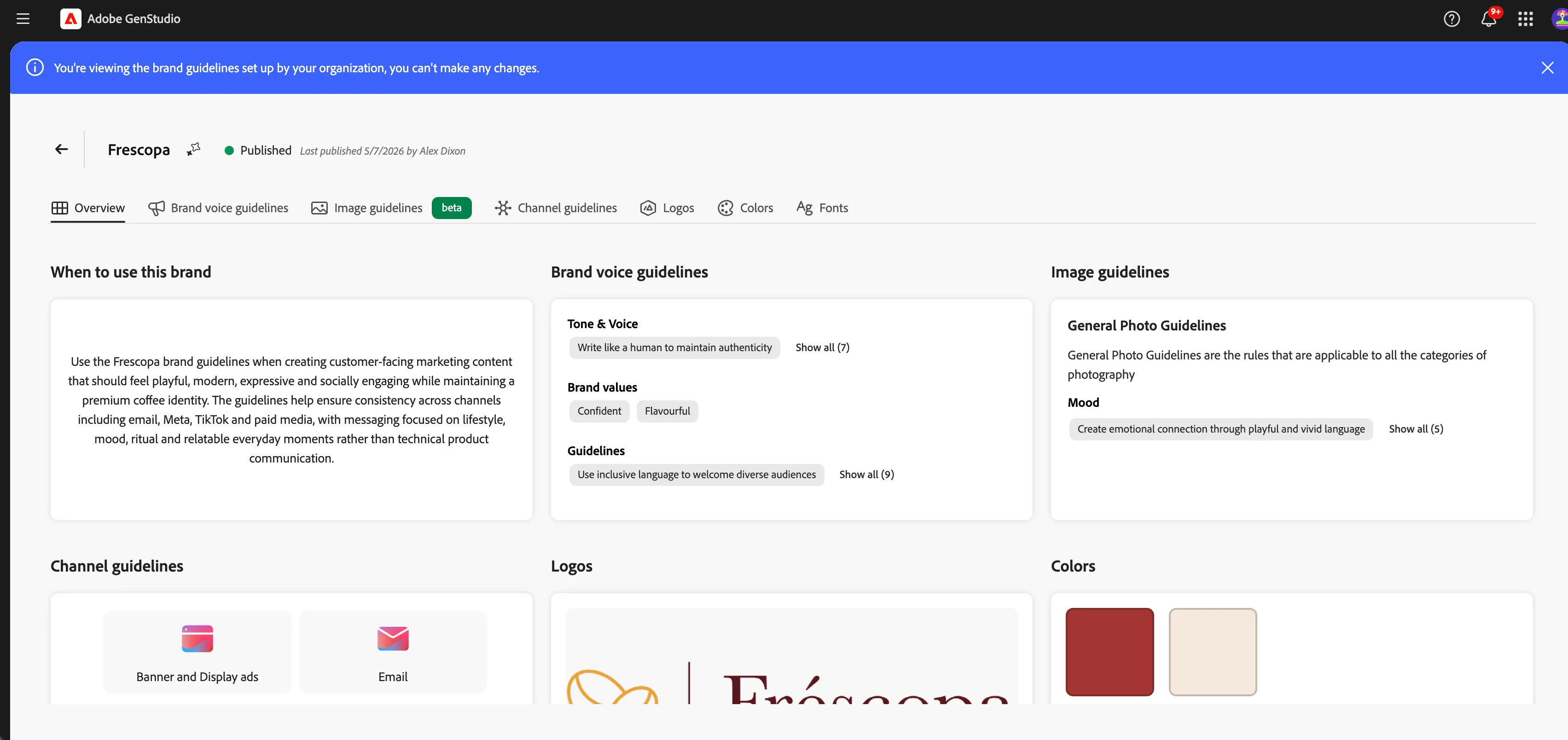Open the Channel guidelines tab
1568x740 pixels.
click(x=556, y=208)
